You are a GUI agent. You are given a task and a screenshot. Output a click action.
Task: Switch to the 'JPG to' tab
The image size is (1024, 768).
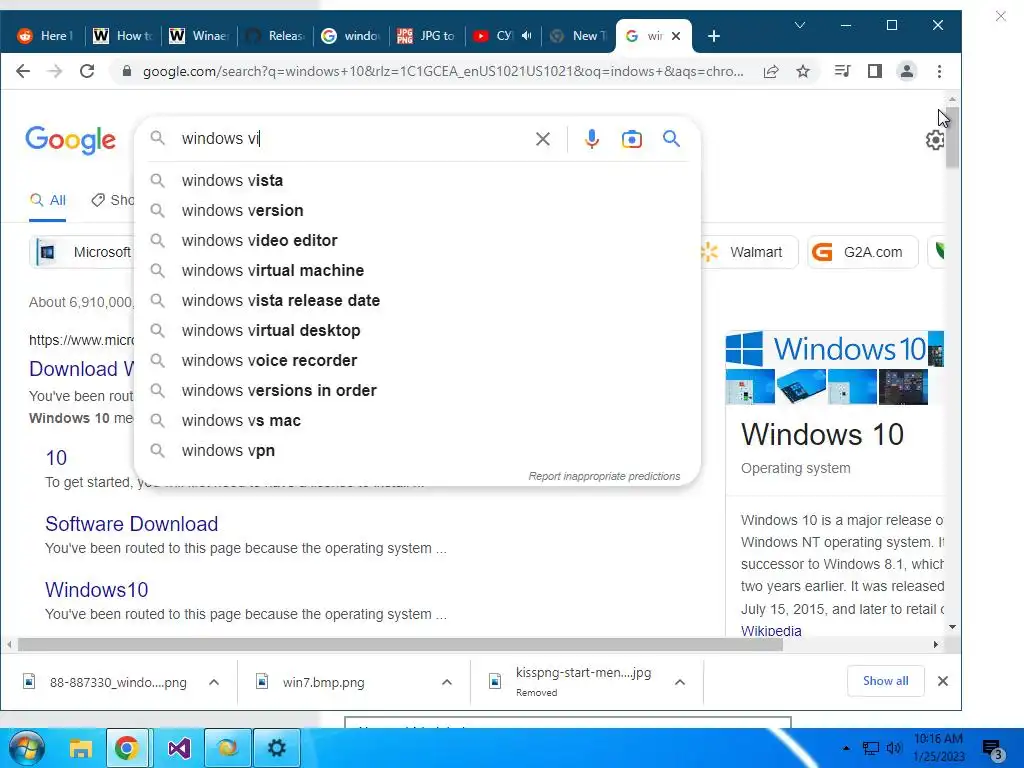pyautogui.click(x=427, y=36)
